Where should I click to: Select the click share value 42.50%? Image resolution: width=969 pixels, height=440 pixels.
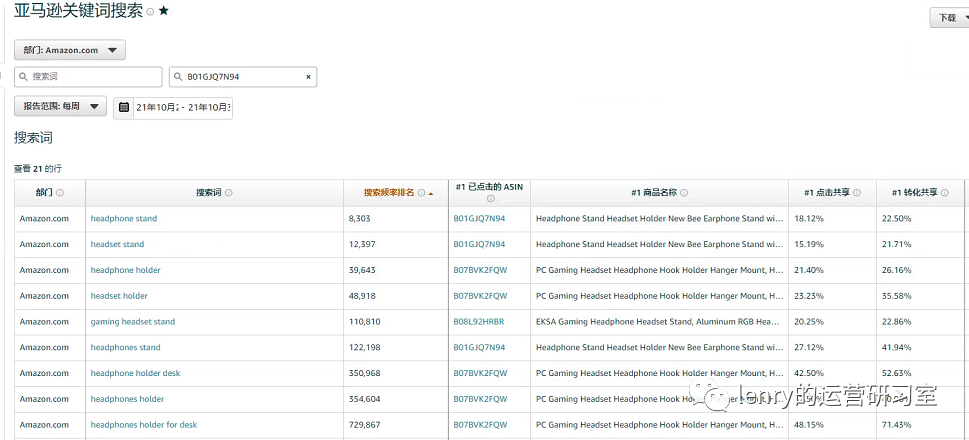pos(809,373)
